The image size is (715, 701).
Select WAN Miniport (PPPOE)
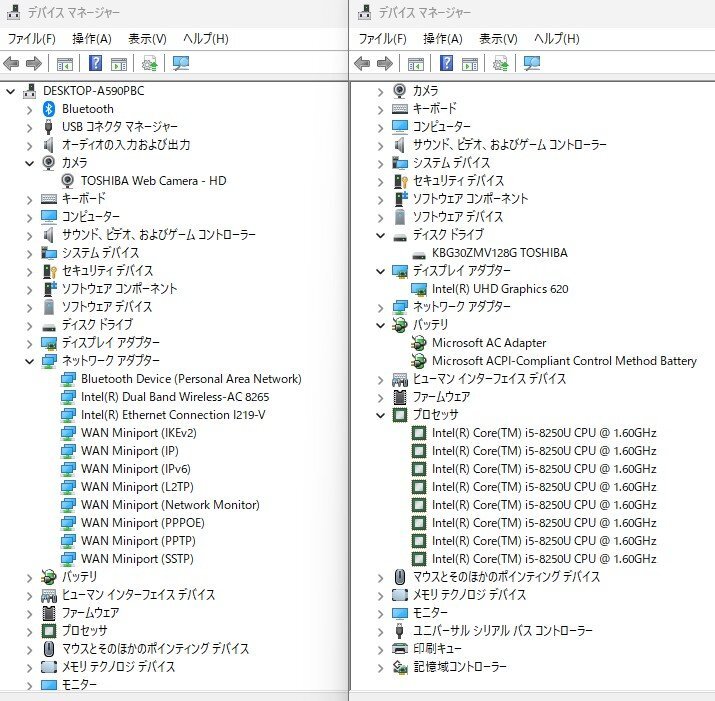pos(143,523)
